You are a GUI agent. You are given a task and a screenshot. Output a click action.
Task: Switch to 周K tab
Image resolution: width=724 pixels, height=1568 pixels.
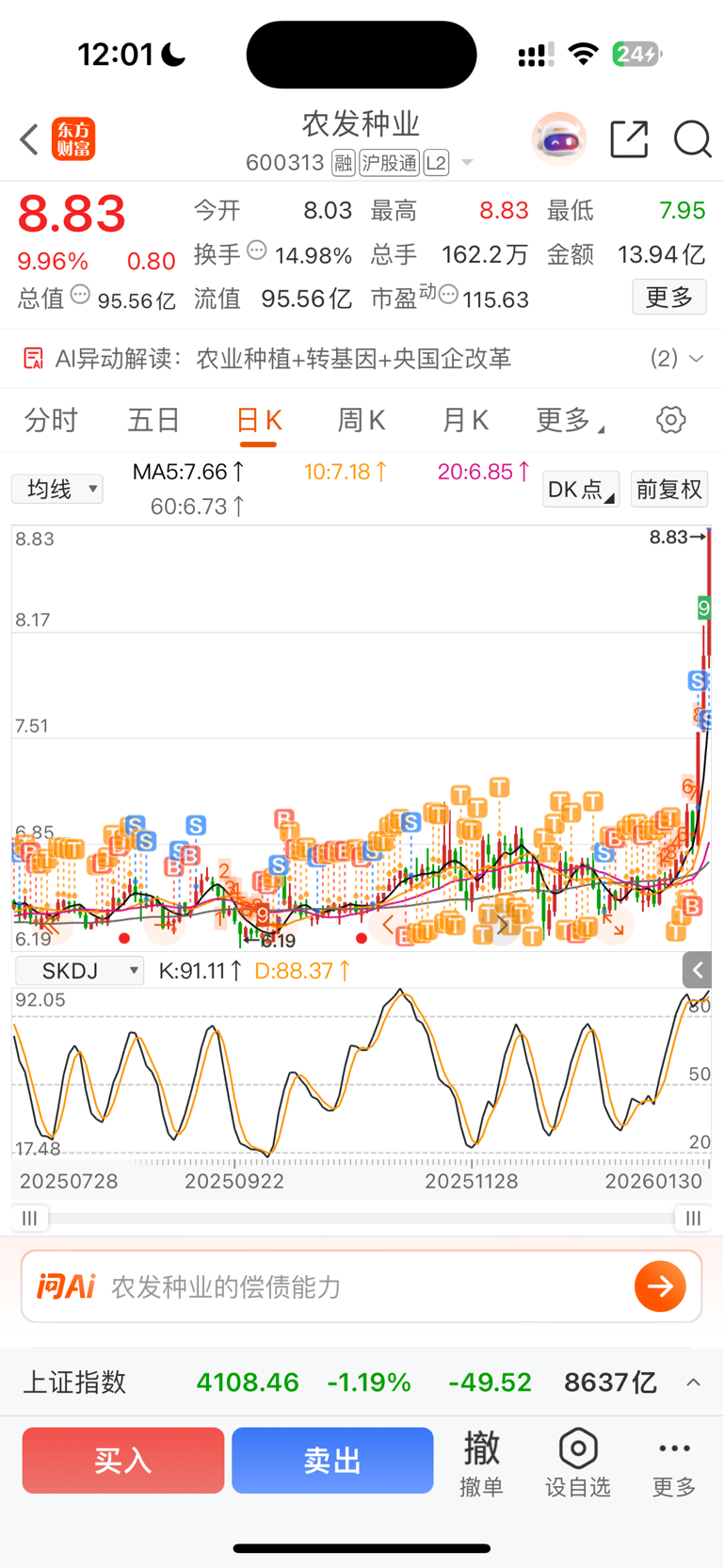(362, 420)
